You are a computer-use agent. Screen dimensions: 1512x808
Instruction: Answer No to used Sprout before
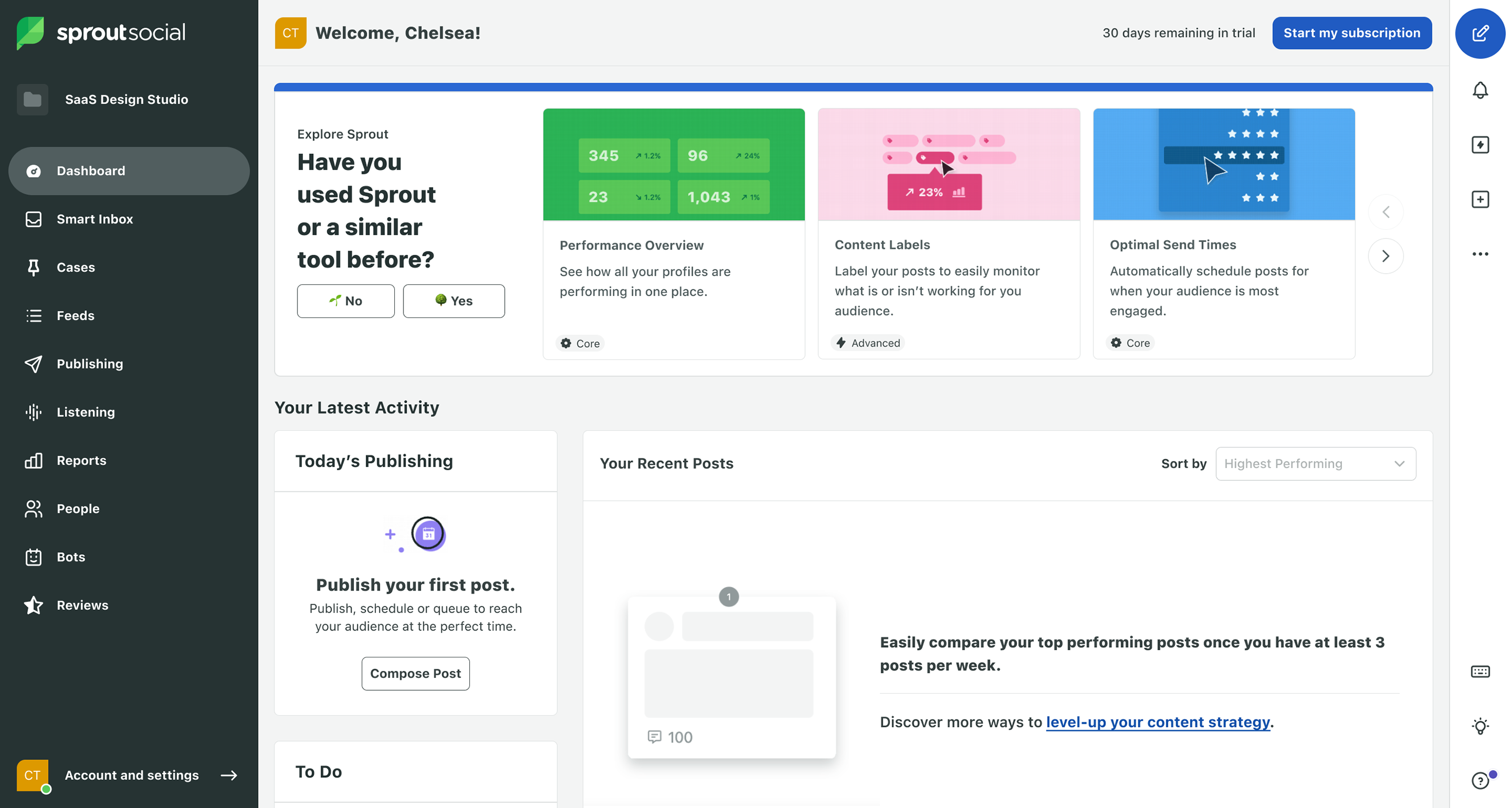click(x=345, y=301)
